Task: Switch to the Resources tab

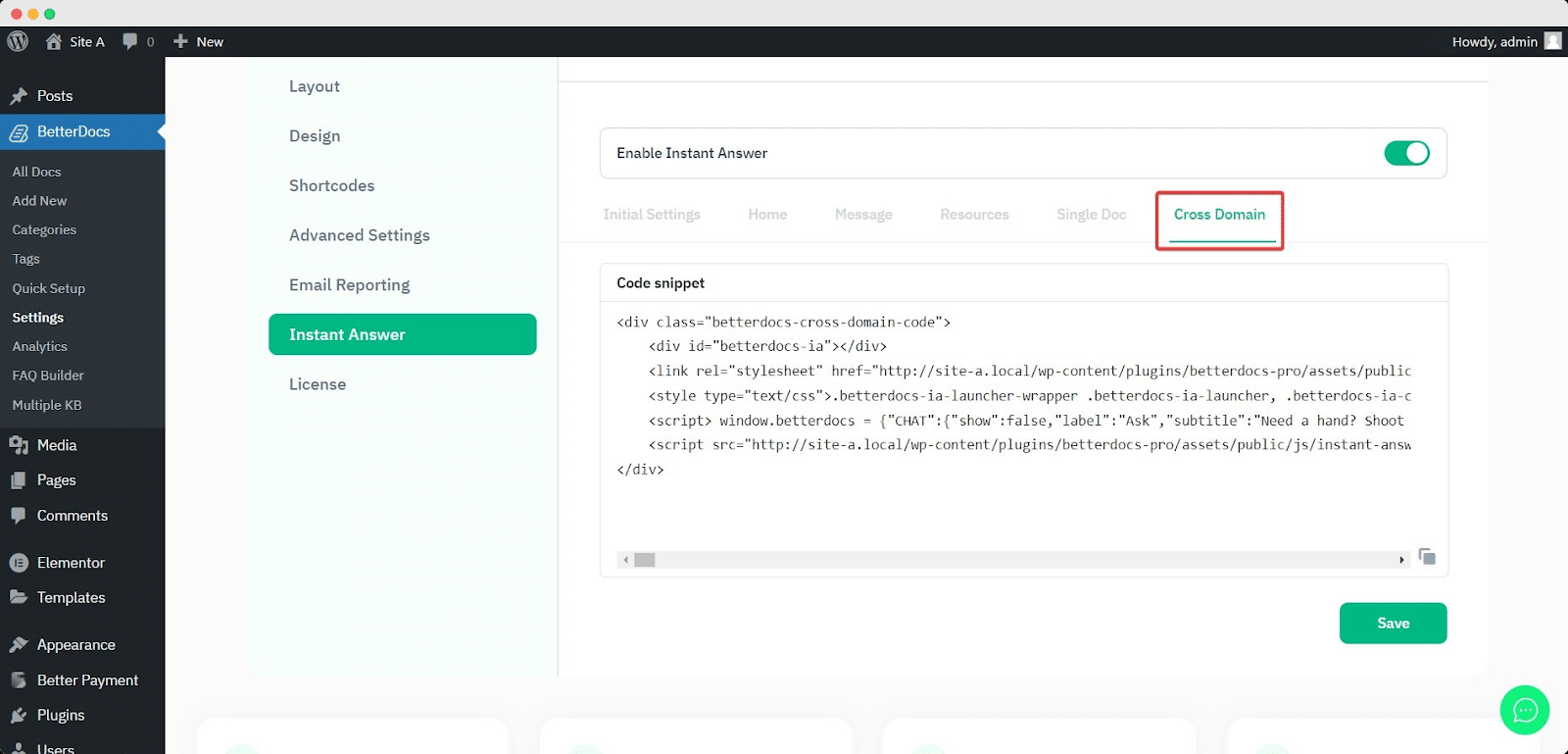Action: point(974,215)
